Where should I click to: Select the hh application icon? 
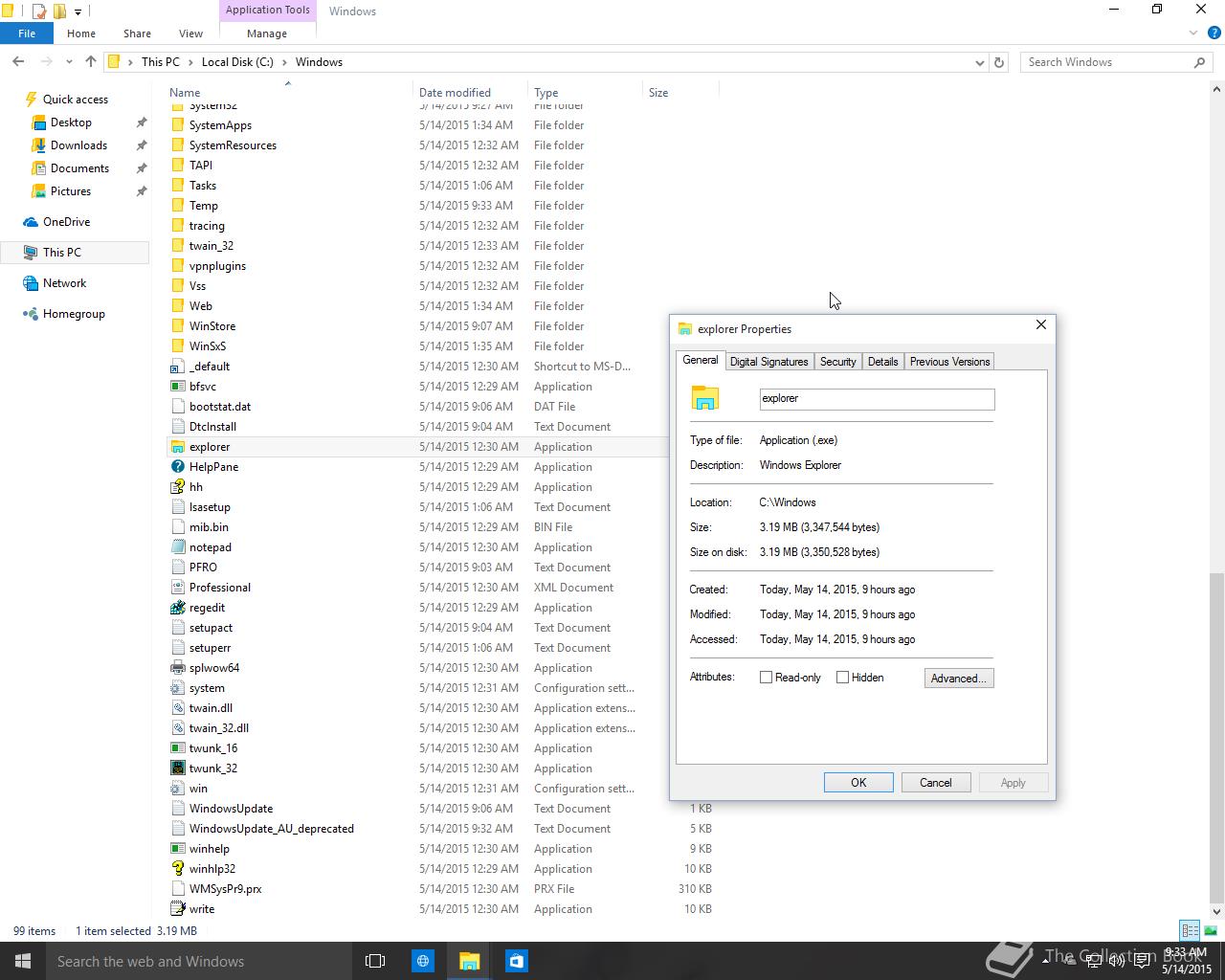(177, 487)
